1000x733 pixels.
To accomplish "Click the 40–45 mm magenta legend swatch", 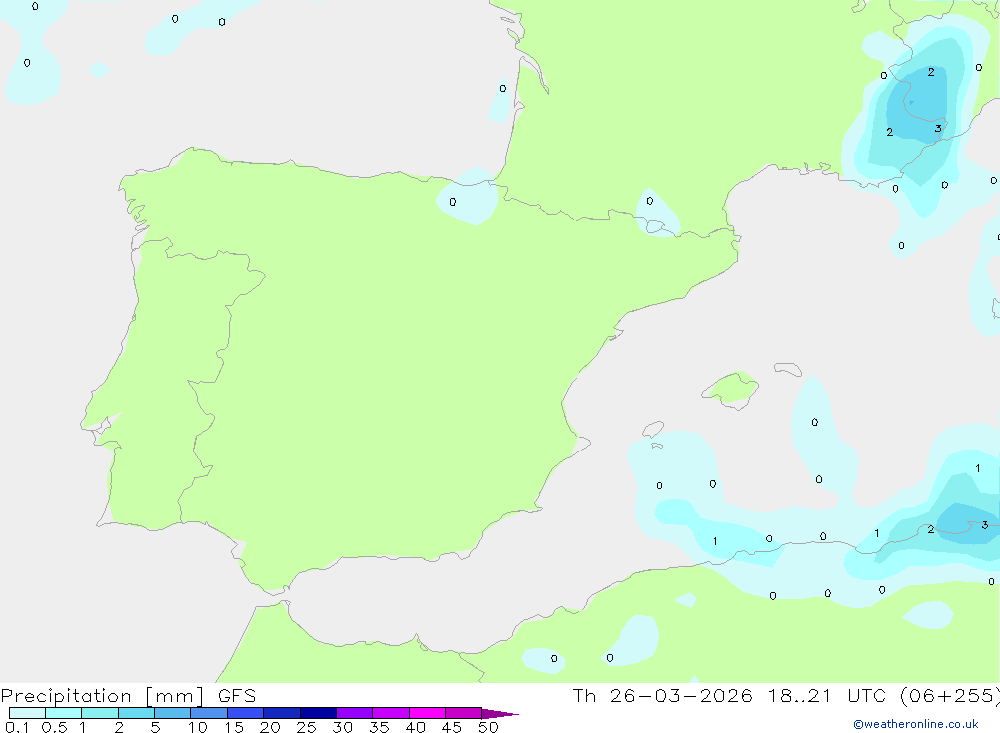I will click(427, 713).
